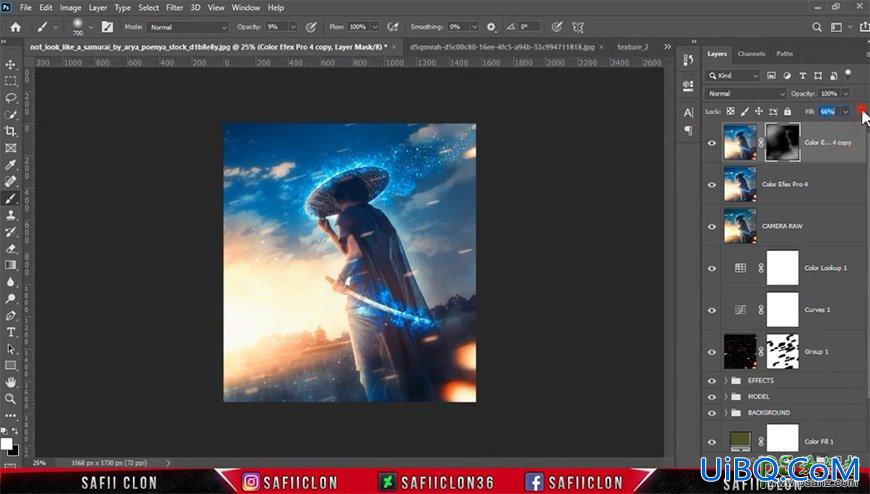Select the Lasso tool

coord(10,98)
